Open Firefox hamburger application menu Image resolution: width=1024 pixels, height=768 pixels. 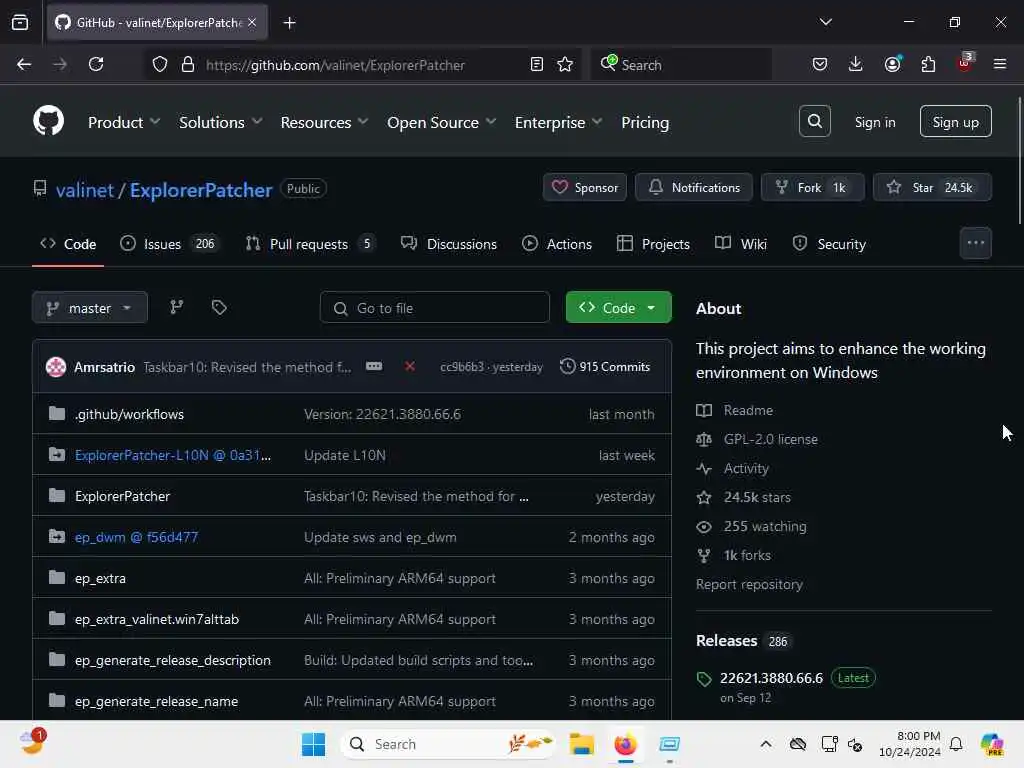coord(999,64)
